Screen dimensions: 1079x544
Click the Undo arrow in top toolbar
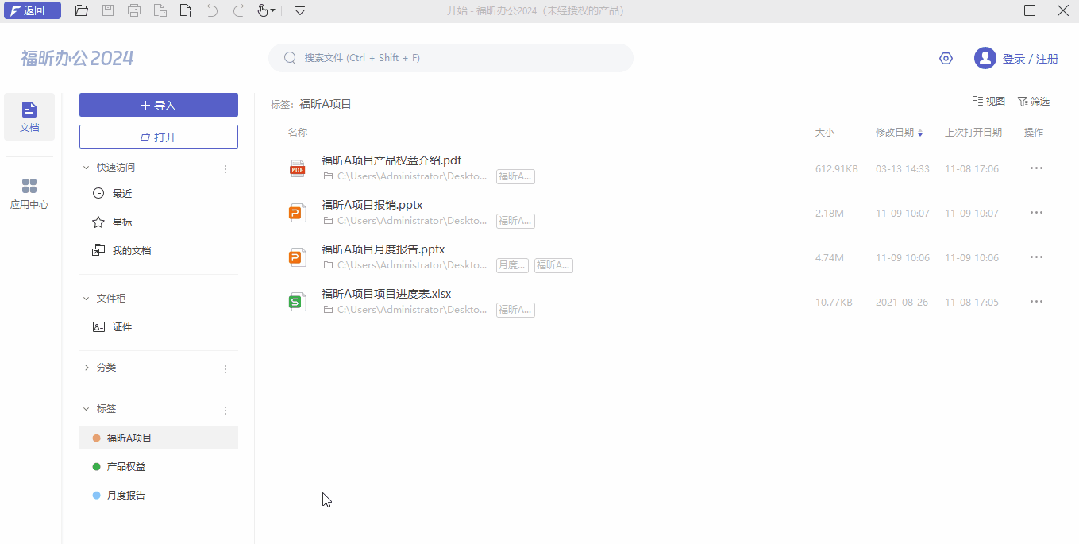(212, 11)
